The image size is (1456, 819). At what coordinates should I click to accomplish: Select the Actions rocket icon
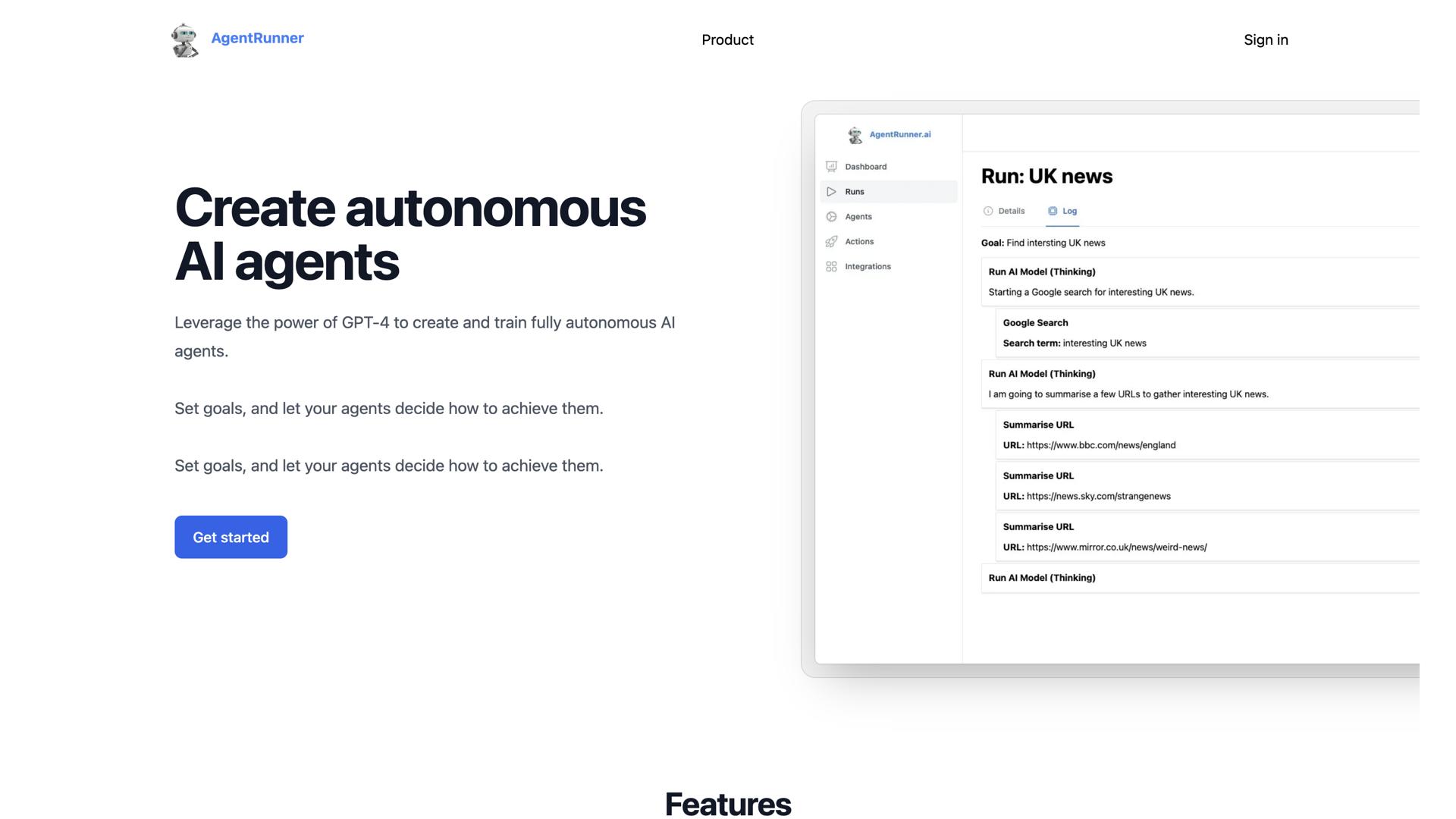point(831,241)
